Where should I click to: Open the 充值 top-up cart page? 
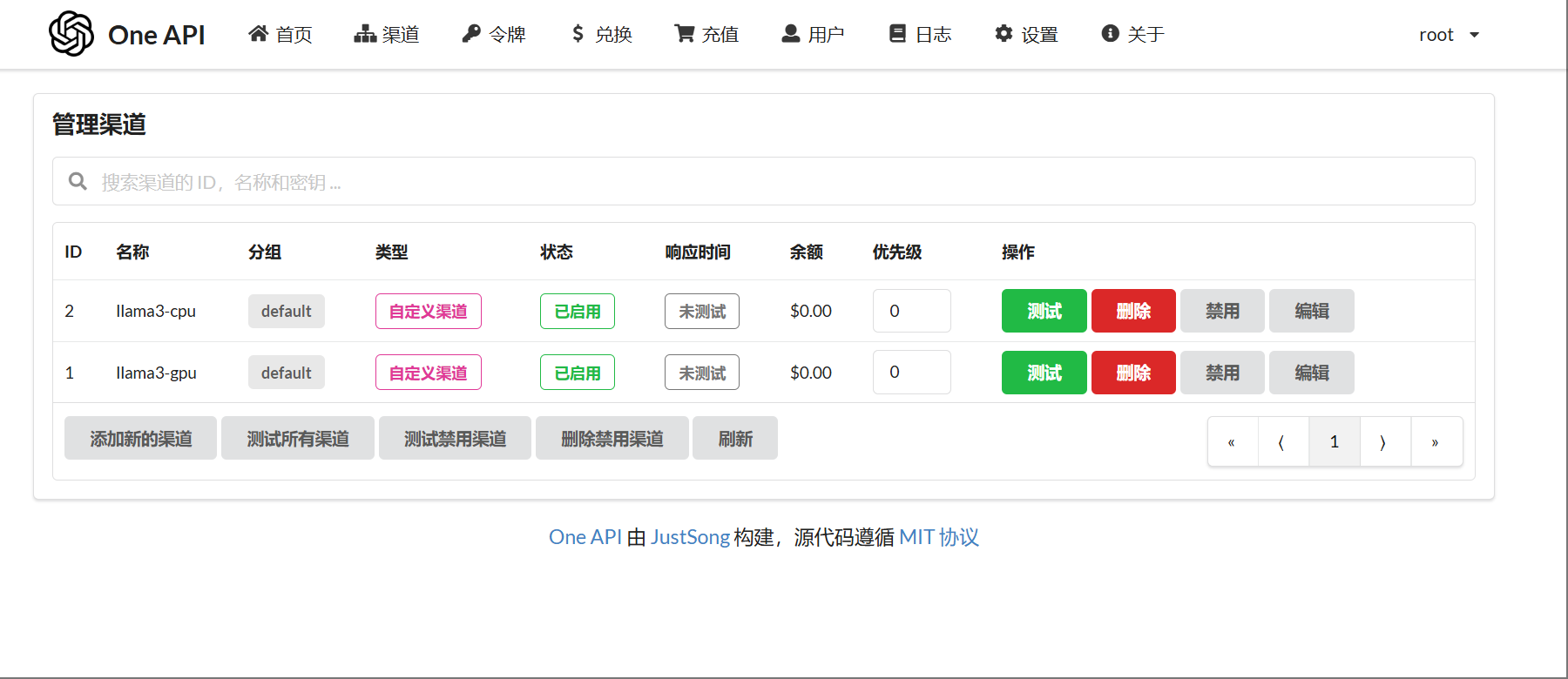pyautogui.click(x=706, y=34)
